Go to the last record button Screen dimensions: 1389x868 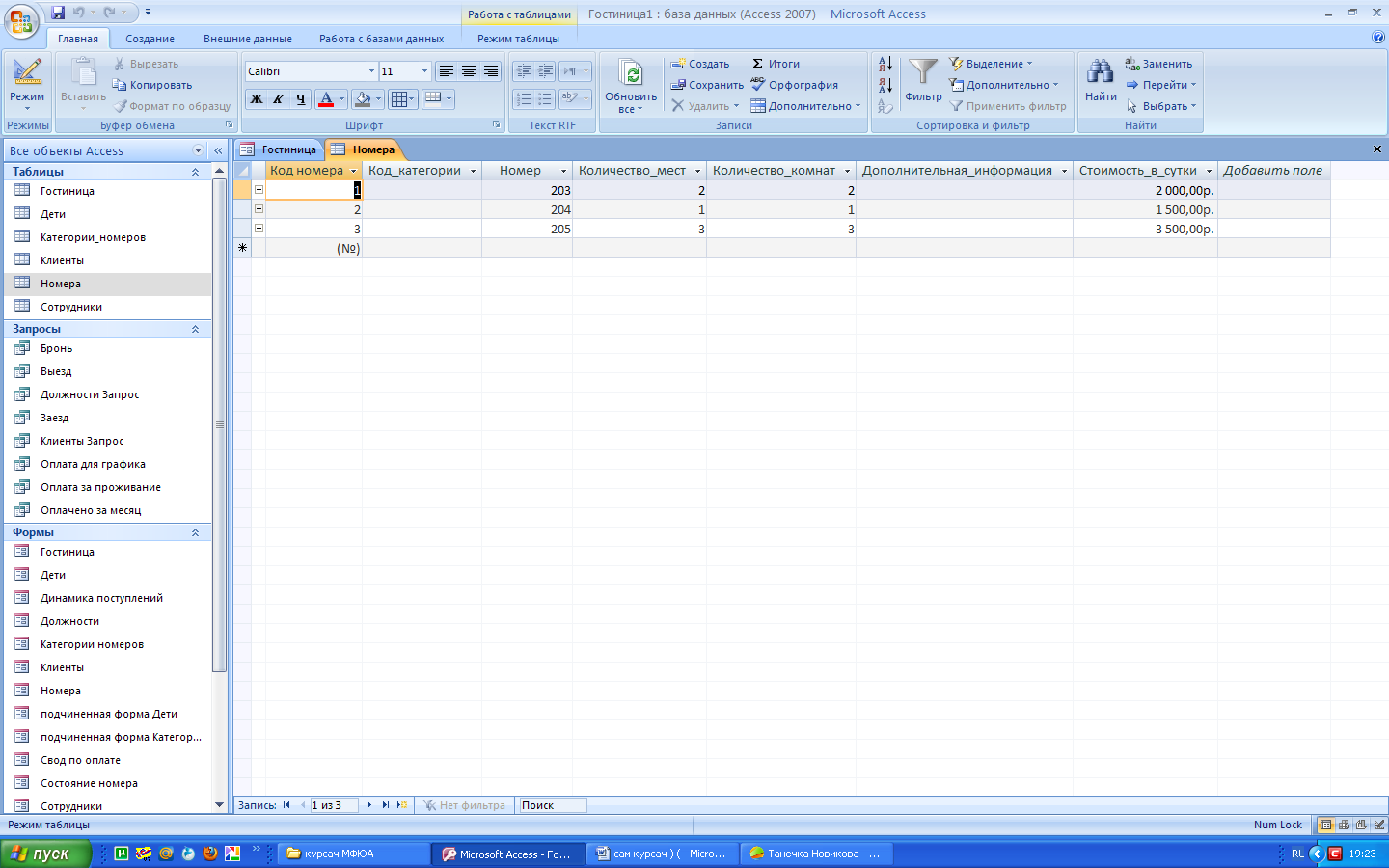point(386,805)
